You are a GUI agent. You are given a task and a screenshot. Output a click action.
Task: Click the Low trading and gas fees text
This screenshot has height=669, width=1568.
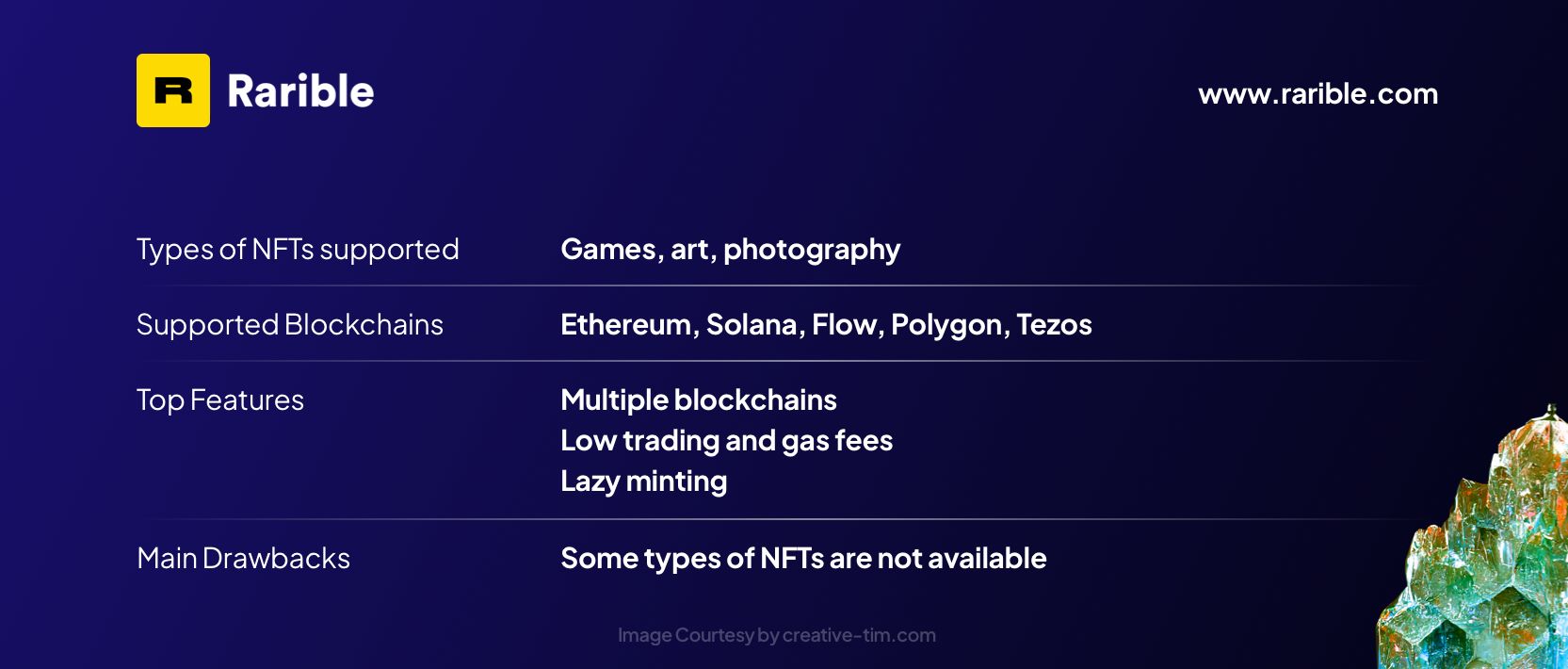726,440
